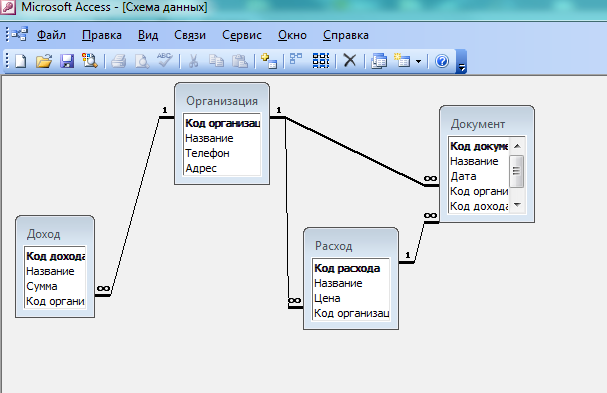This screenshot has width=607, height=393.
Task: Select Название field in Расход table
Action: (x=351, y=283)
